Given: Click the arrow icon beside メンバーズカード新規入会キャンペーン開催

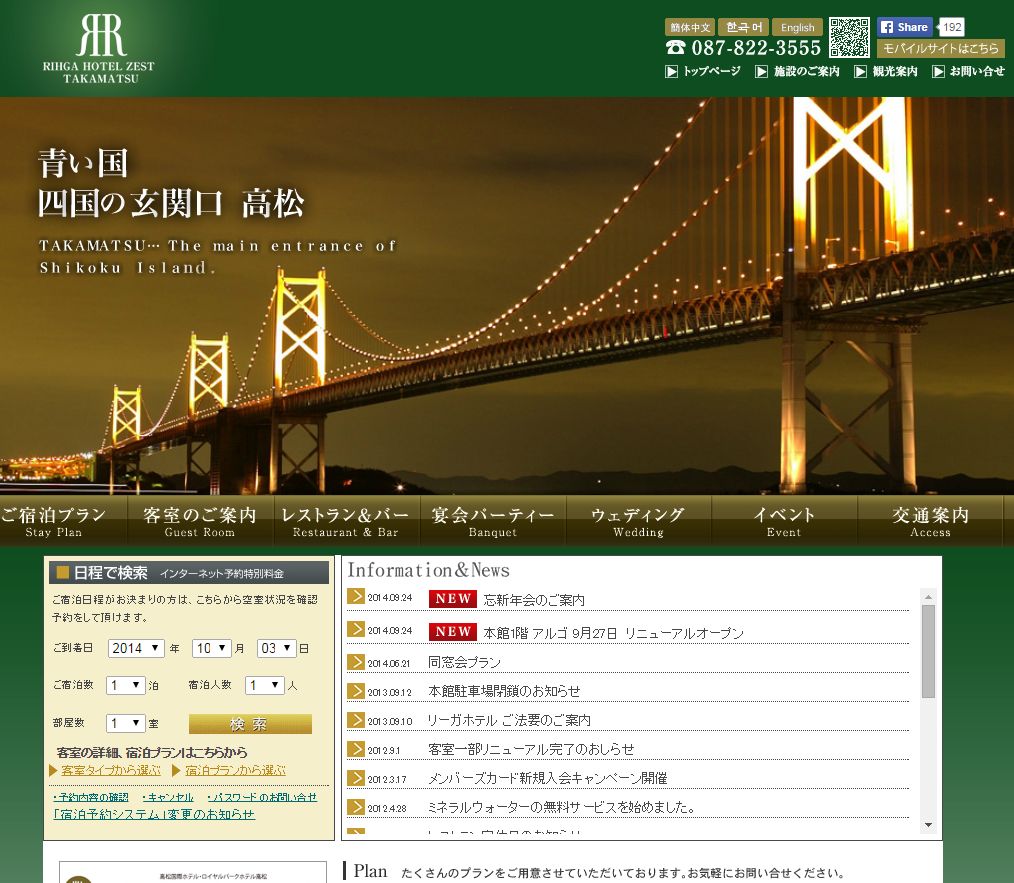Looking at the screenshot, I should [x=356, y=778].
